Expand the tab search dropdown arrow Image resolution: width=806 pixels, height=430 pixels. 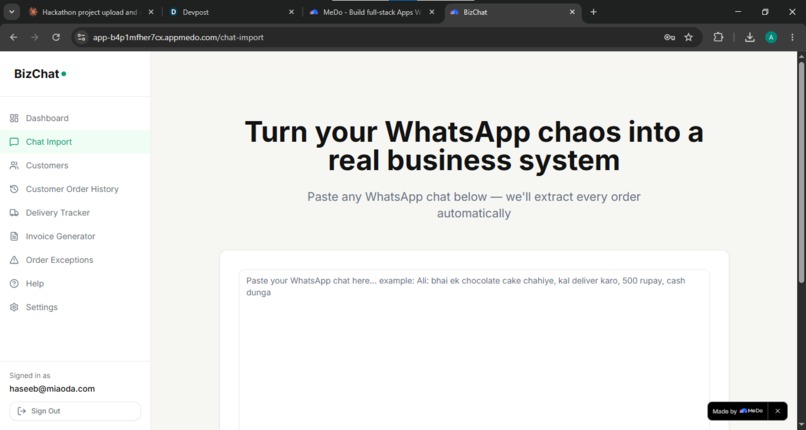(x=11, y=12)
